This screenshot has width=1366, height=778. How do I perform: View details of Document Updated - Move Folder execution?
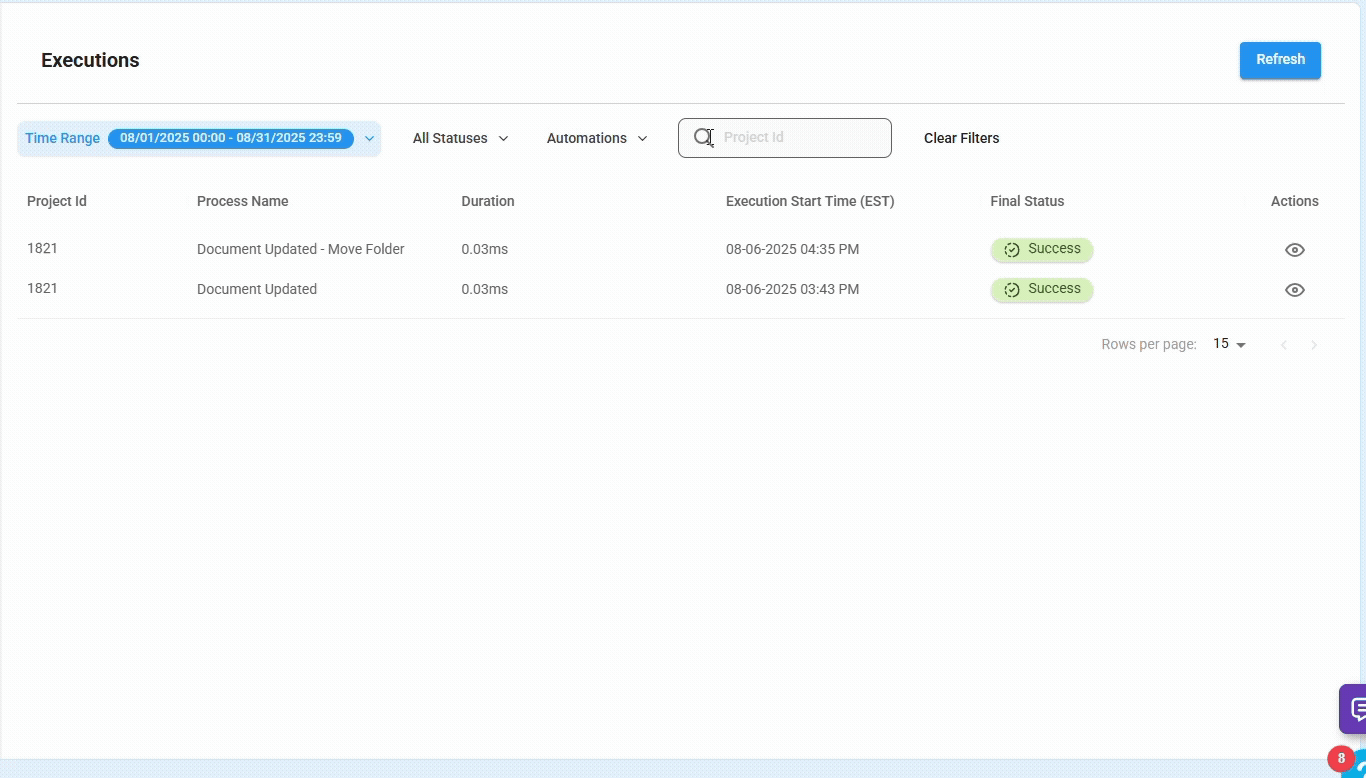tap(1294, 249)
